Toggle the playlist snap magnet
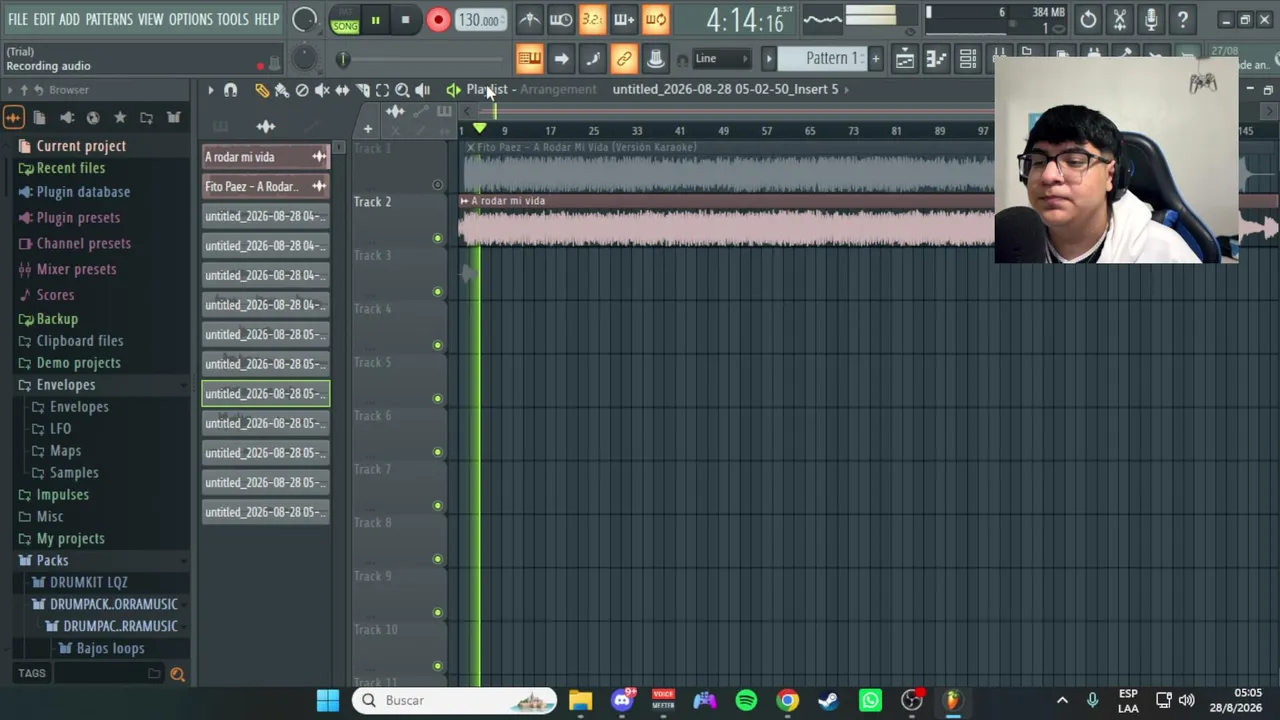Screen dimensions: 1280x720 230,90
